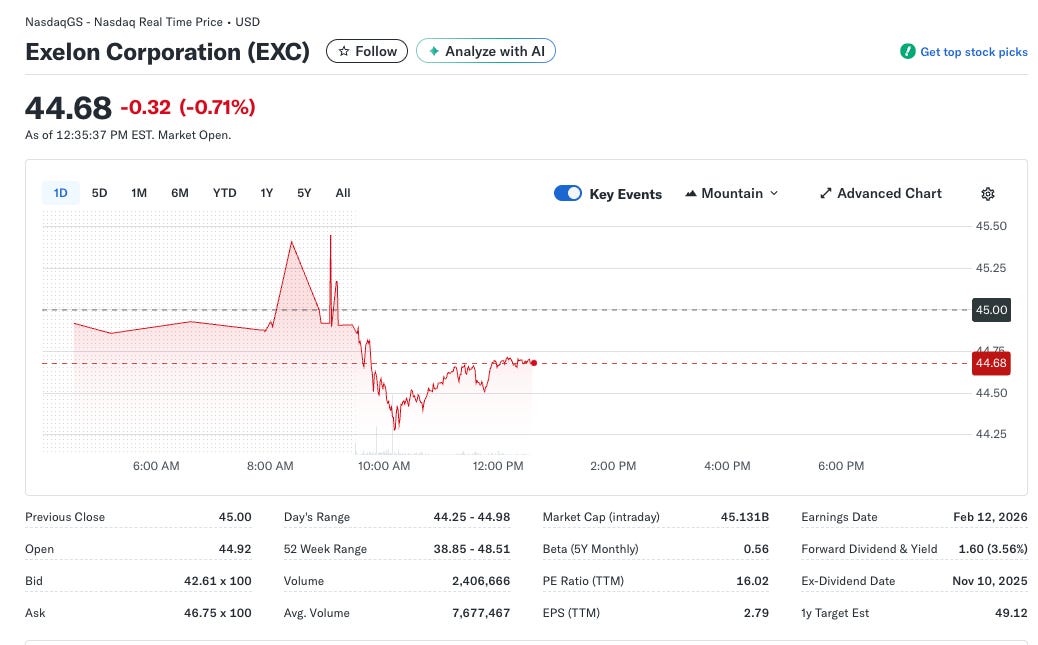Click the Previous Close value 45.00
Viewport: 1038px width, 645px height.
(235, 517)
